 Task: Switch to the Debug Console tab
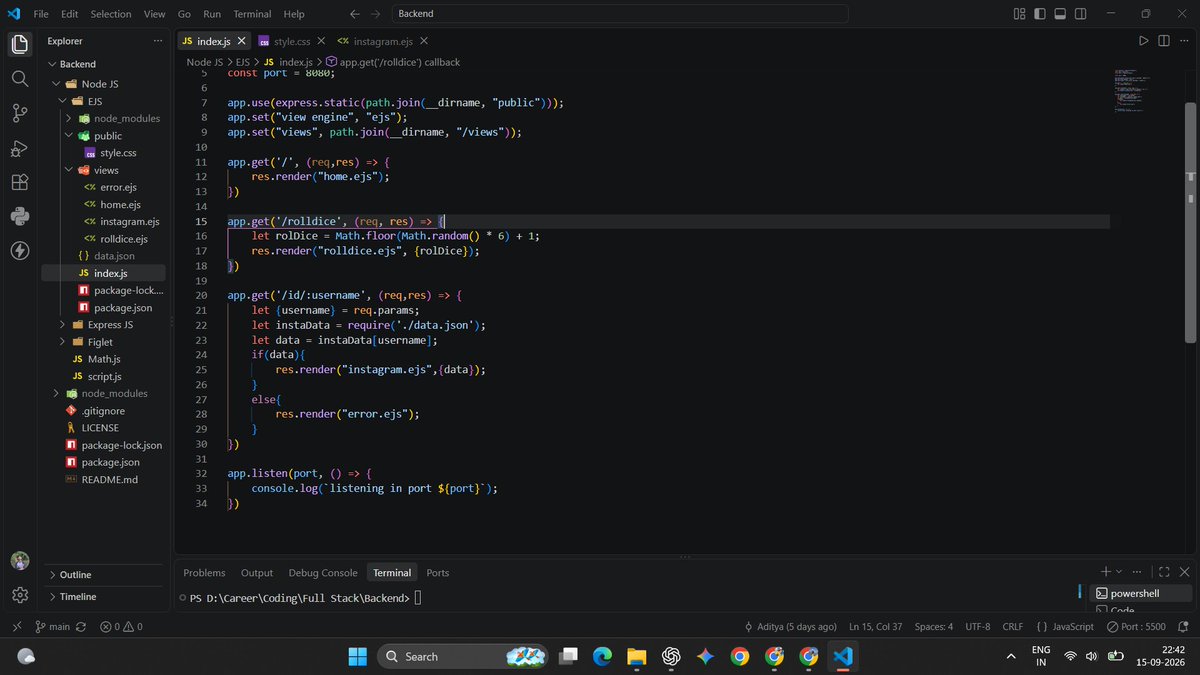tap(323, 573)
